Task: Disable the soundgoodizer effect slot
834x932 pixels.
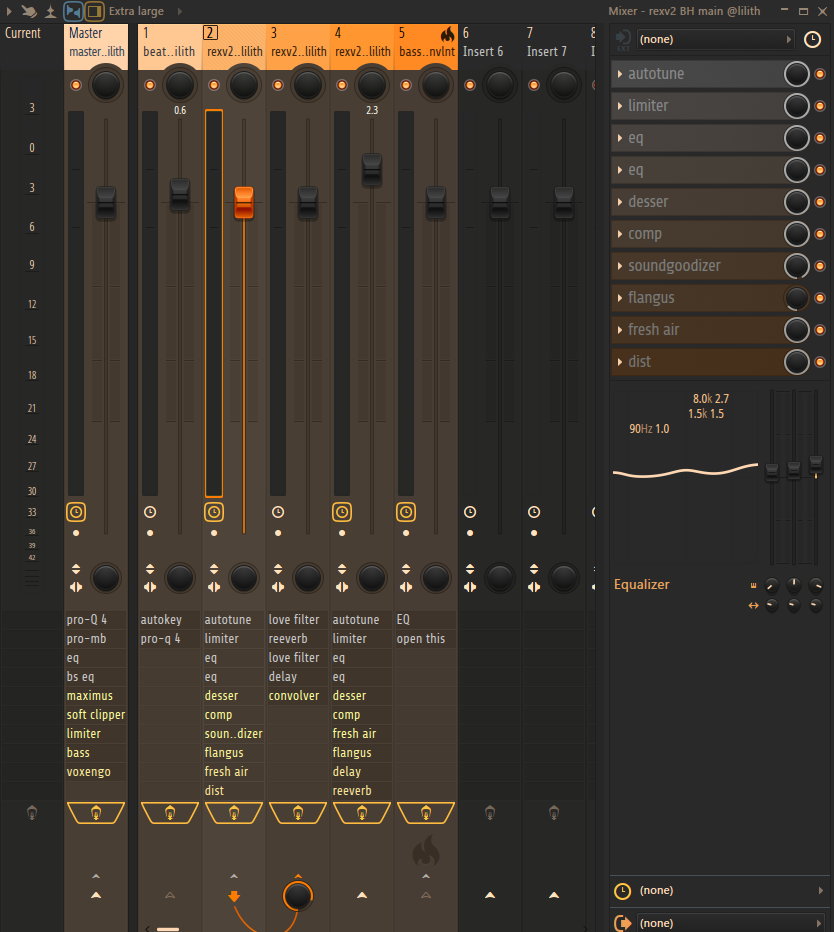Action: (x=820, y=266)
